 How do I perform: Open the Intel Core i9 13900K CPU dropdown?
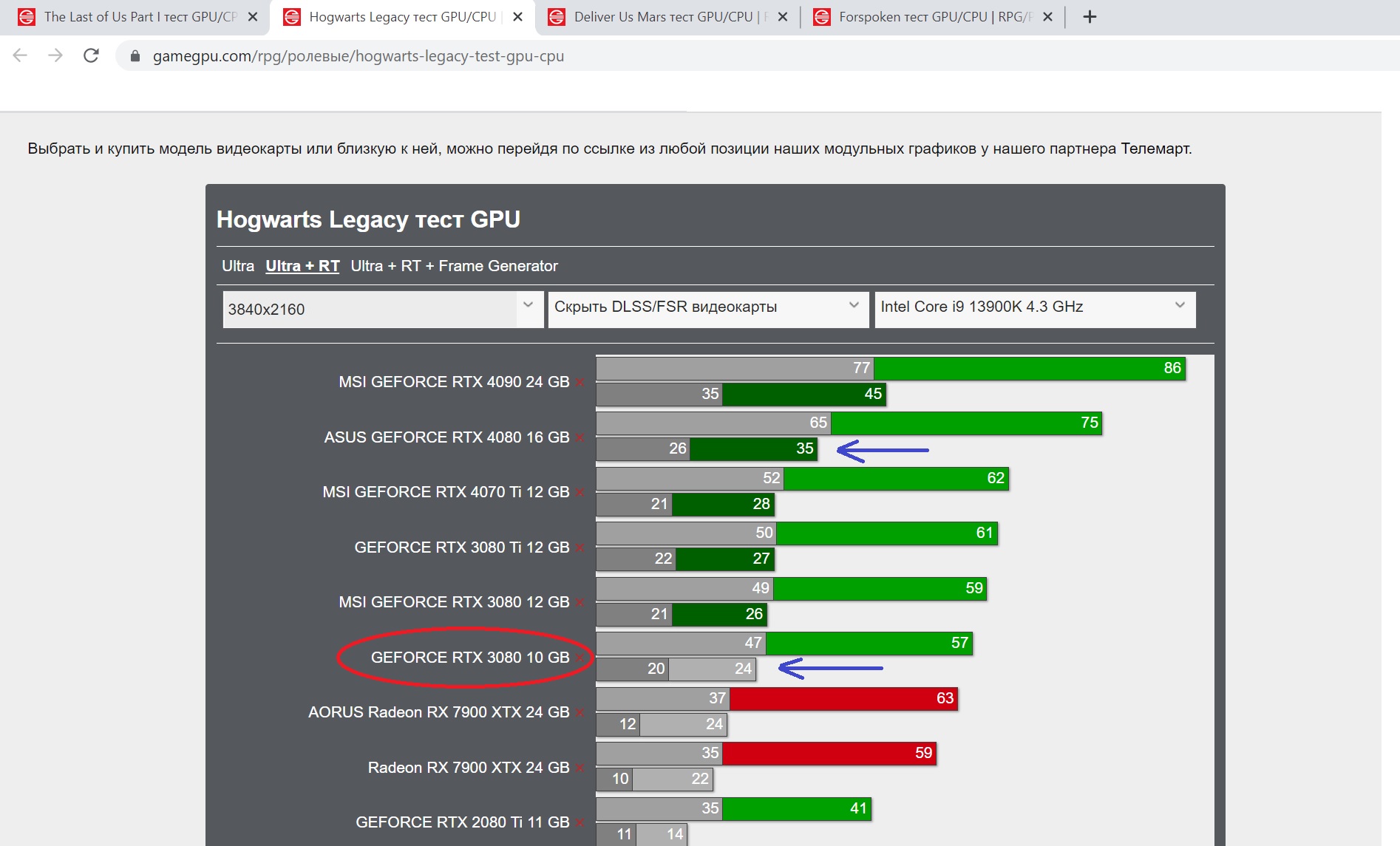[1035, 309]
